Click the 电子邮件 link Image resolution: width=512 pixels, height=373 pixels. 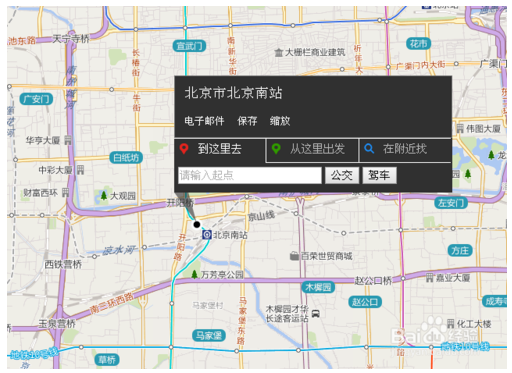point(204,121)
